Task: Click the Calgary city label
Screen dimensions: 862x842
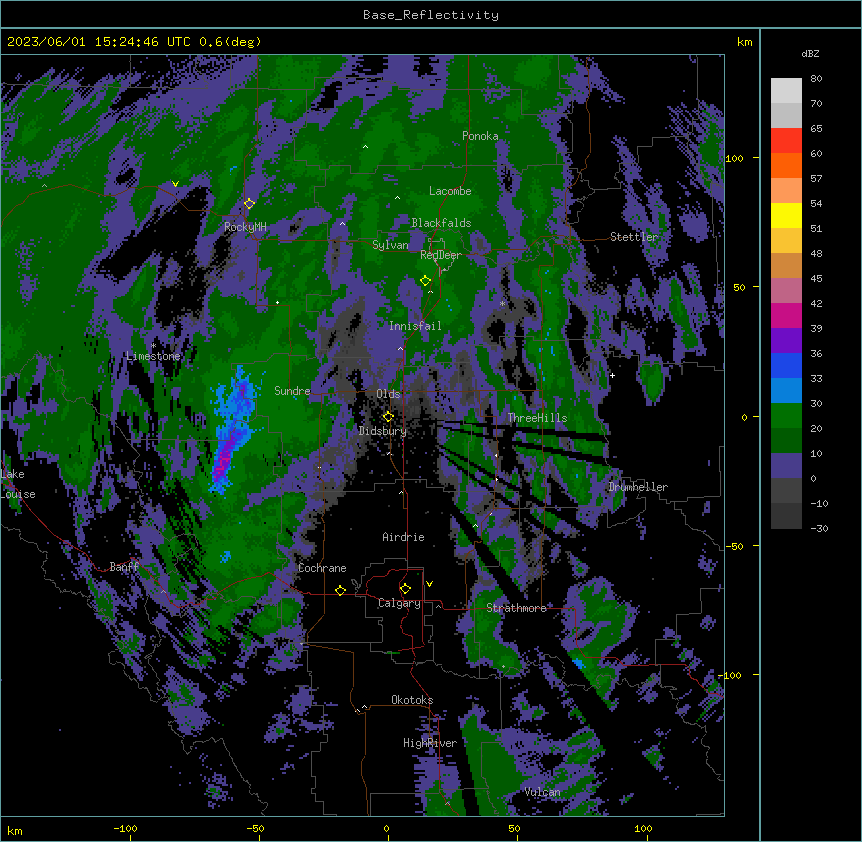Action: (x=399, y=603)
